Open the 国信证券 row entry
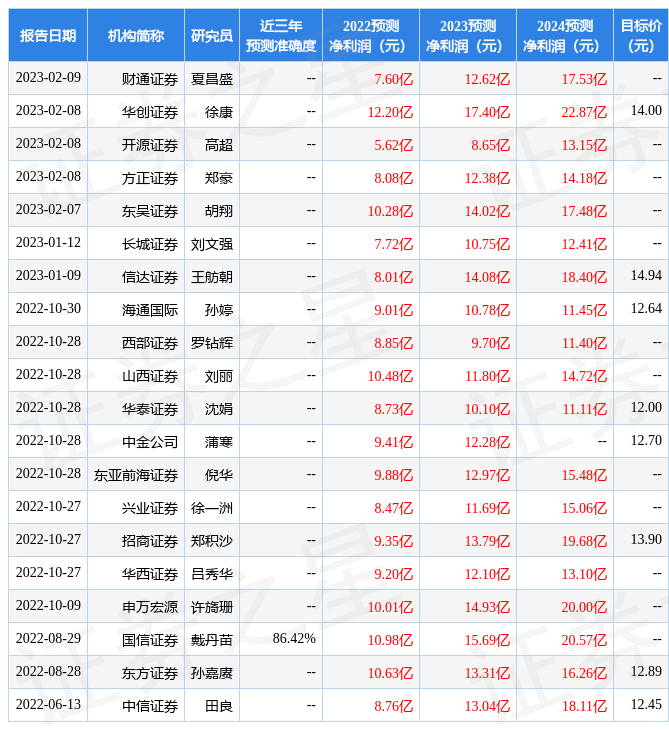Screen dimensions: 669x730 (150, 639)
